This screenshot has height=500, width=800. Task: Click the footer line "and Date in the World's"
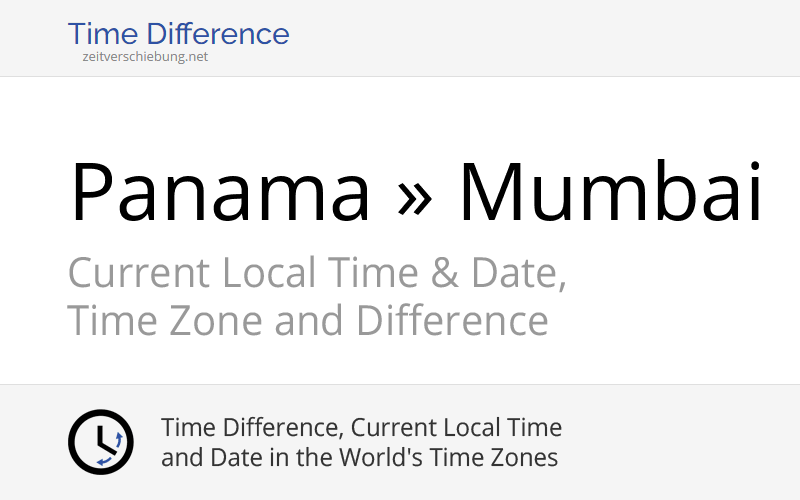(359, 458)
